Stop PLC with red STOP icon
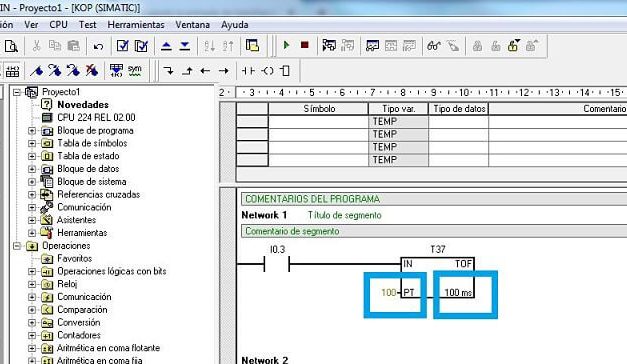This screenshot has height=364, width=627. (305, 45)
